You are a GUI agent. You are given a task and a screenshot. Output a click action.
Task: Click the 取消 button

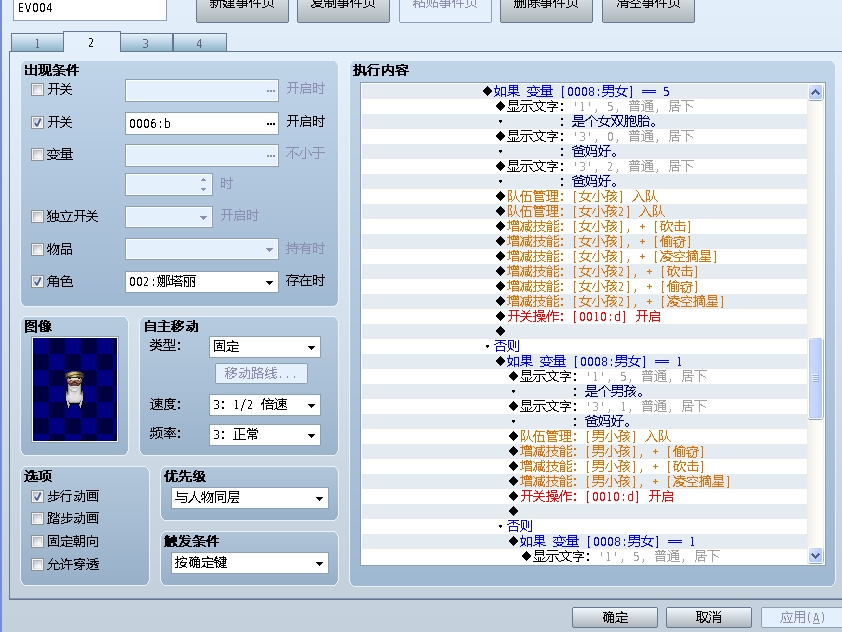[x=709, y=618]
